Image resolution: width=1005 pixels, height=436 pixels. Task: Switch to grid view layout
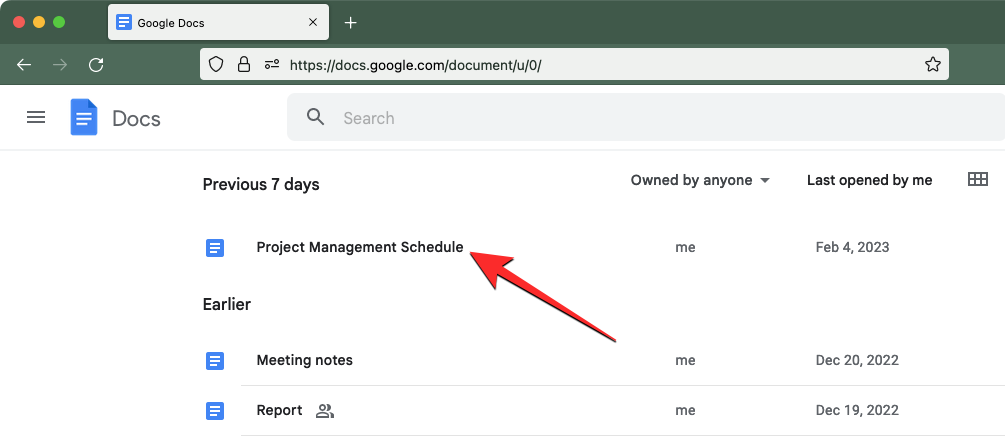click(x=978, y=180)
